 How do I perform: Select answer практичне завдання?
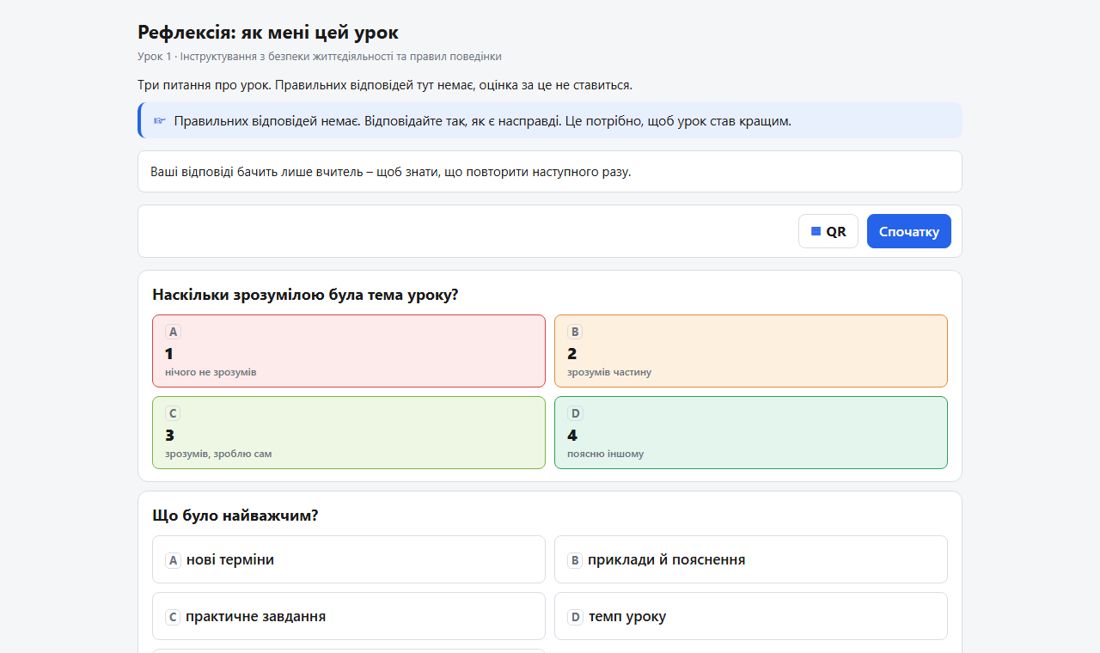point(349,617)
